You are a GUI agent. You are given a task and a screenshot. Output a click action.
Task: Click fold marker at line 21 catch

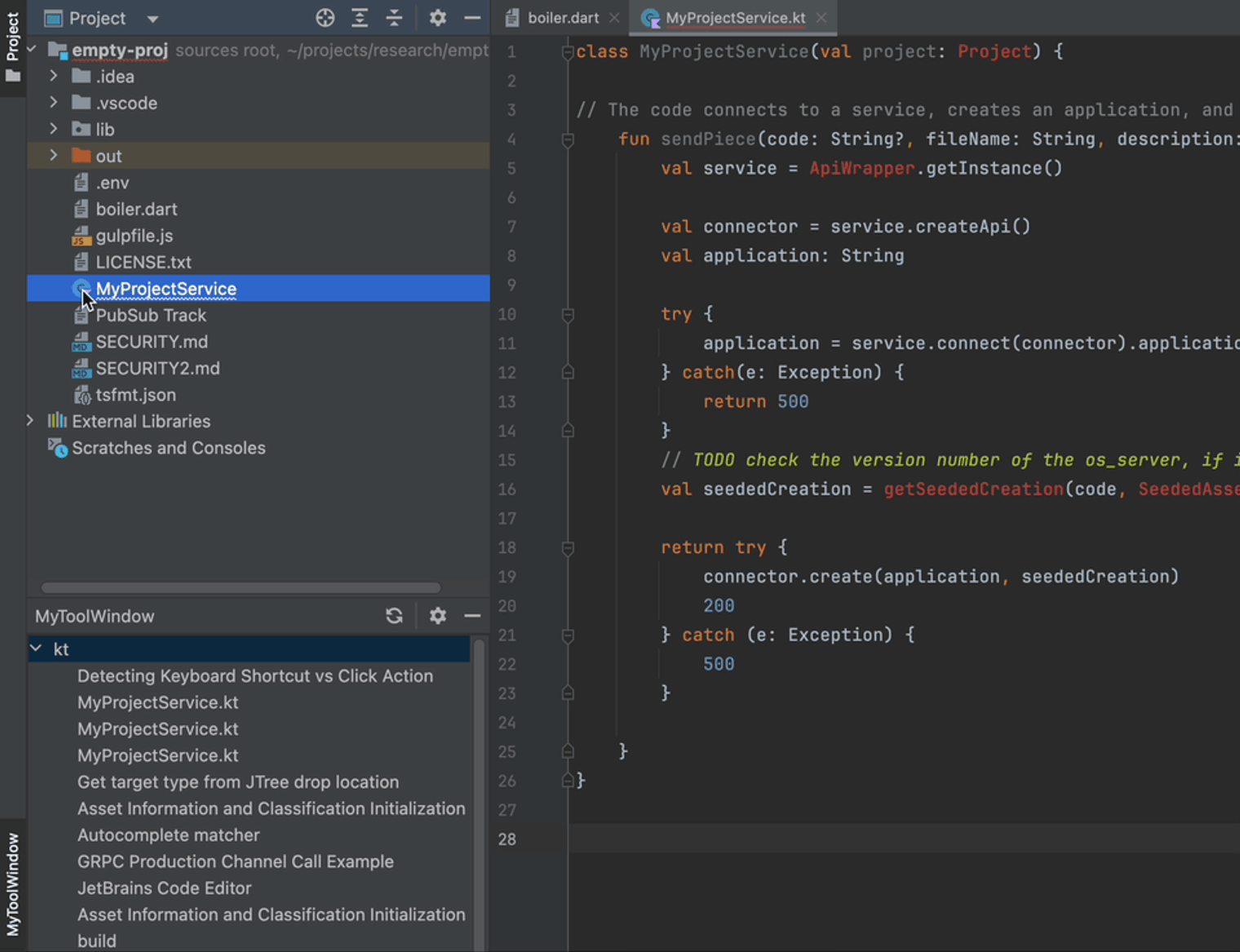point(568,635)
